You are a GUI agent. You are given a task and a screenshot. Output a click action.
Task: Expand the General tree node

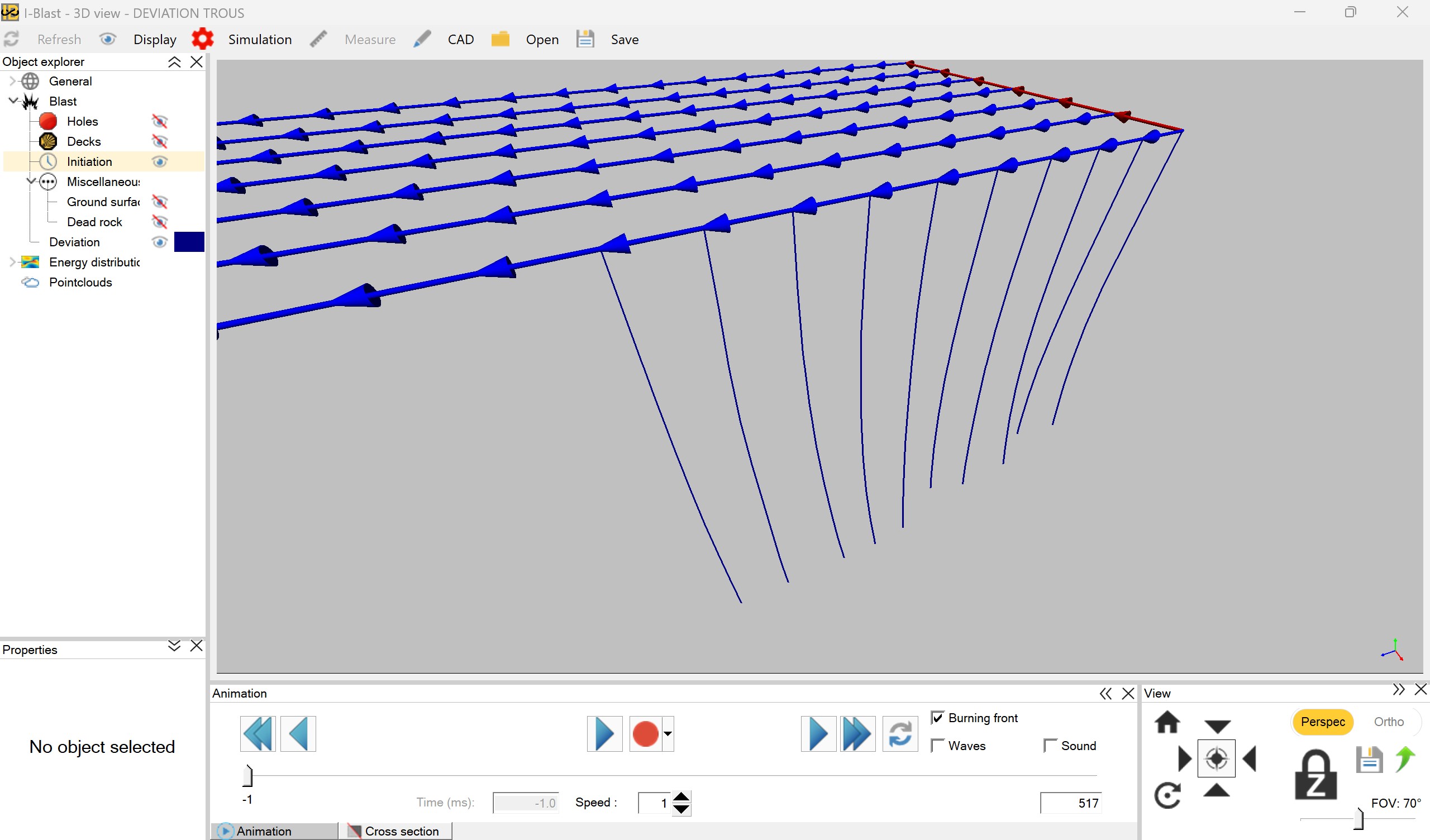point(13,80)
